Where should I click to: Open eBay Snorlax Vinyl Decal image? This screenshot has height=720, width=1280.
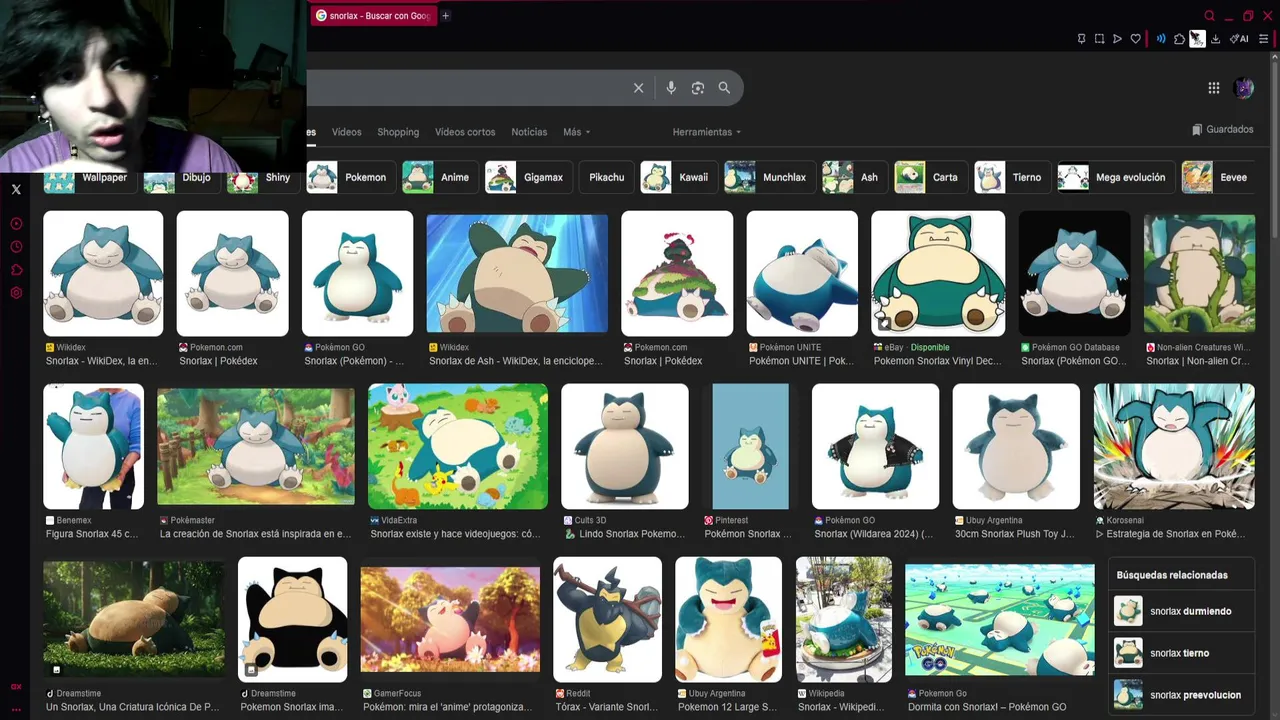pyautogui.click(x=938, y=273)
